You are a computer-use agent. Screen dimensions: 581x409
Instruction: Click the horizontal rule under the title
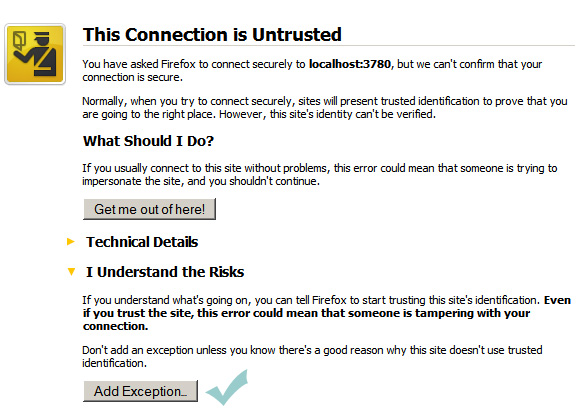coord(329,46)
